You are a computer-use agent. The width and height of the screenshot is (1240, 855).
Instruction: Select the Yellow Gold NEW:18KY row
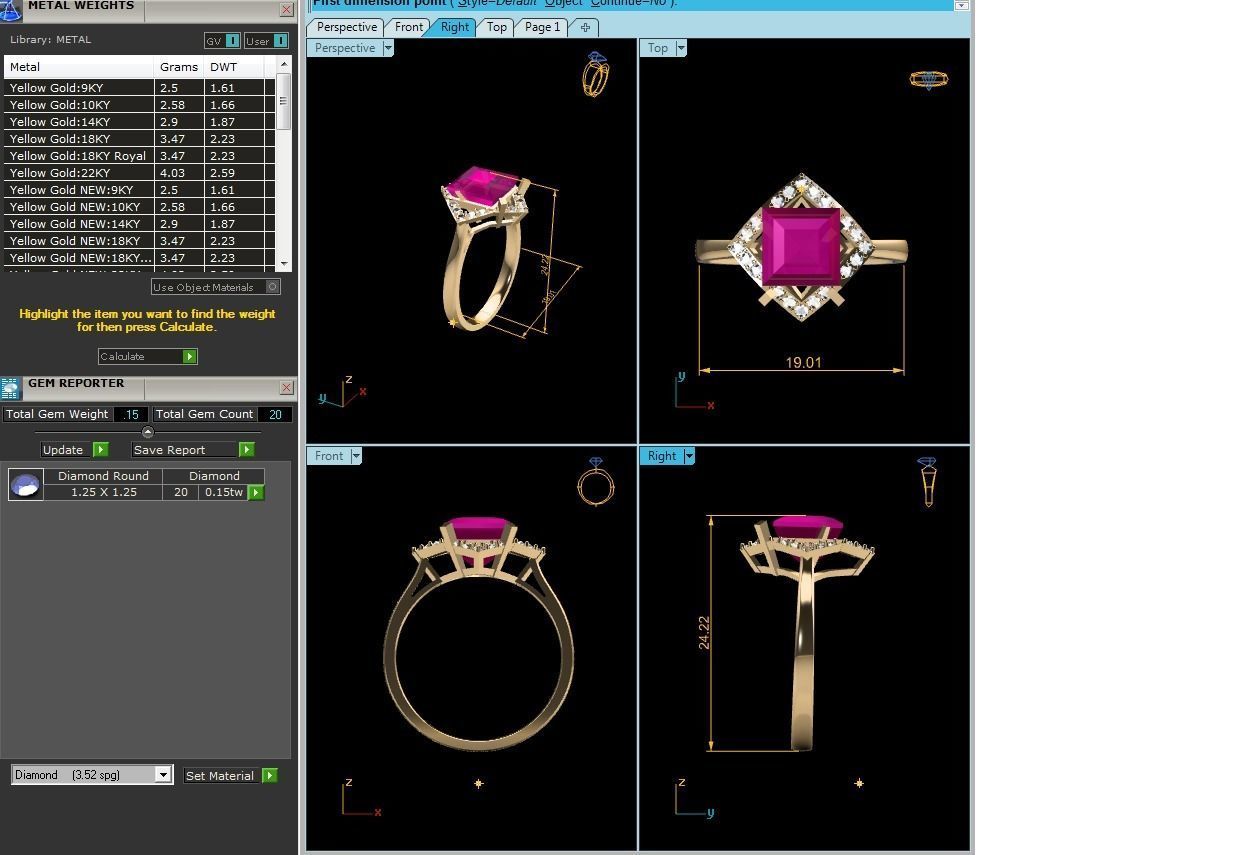(139, 241)
